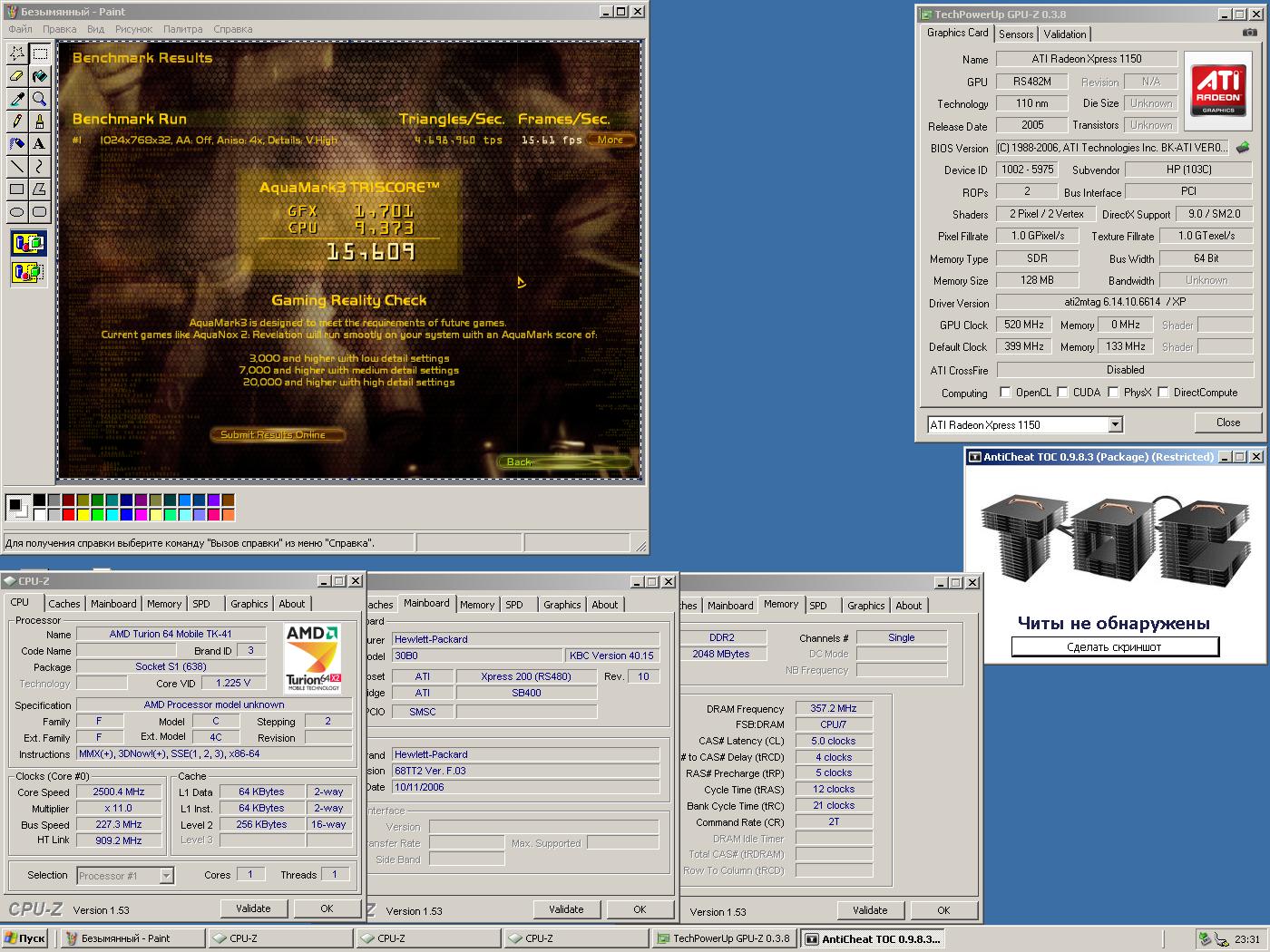The image size is (1270, 952).
Task: Choose the straight Line tool
Action: tap(16, 167)
